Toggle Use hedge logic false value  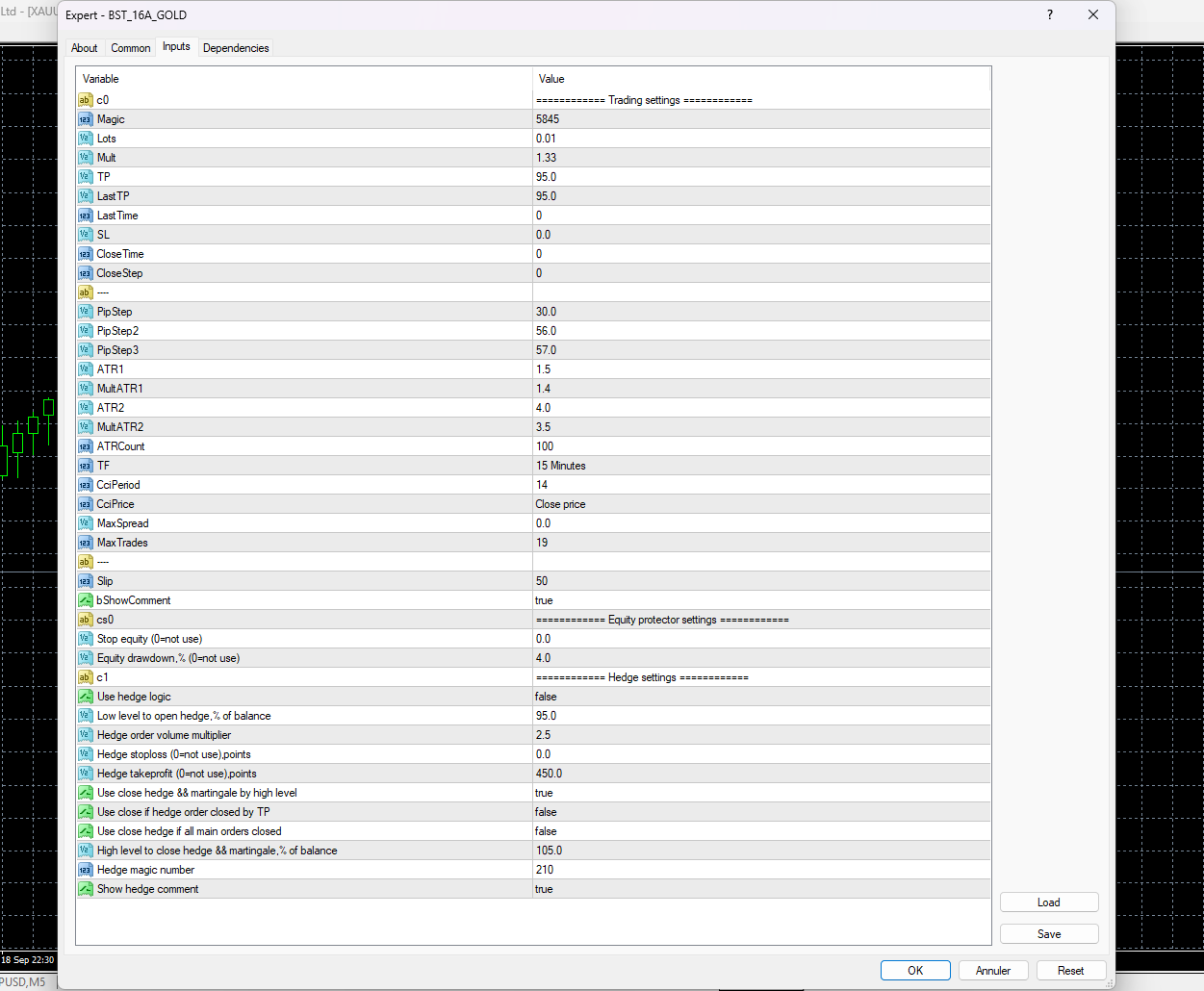[x=546, y=697]
